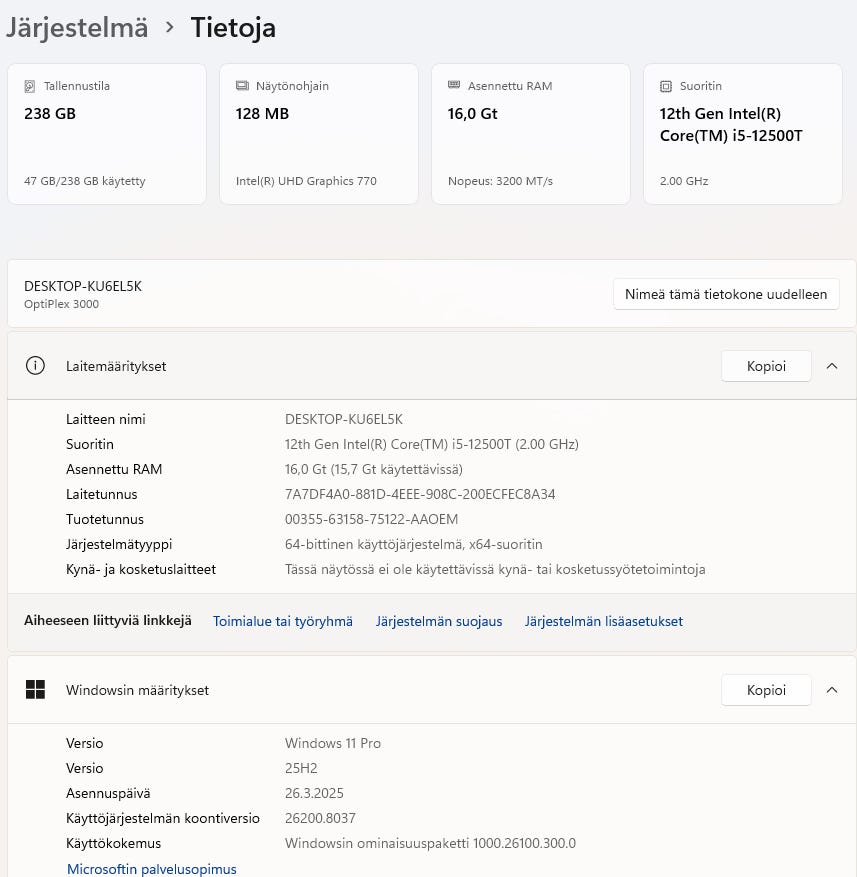Open the Toimialue tai työryhmä link

click(x=283, y=621)
